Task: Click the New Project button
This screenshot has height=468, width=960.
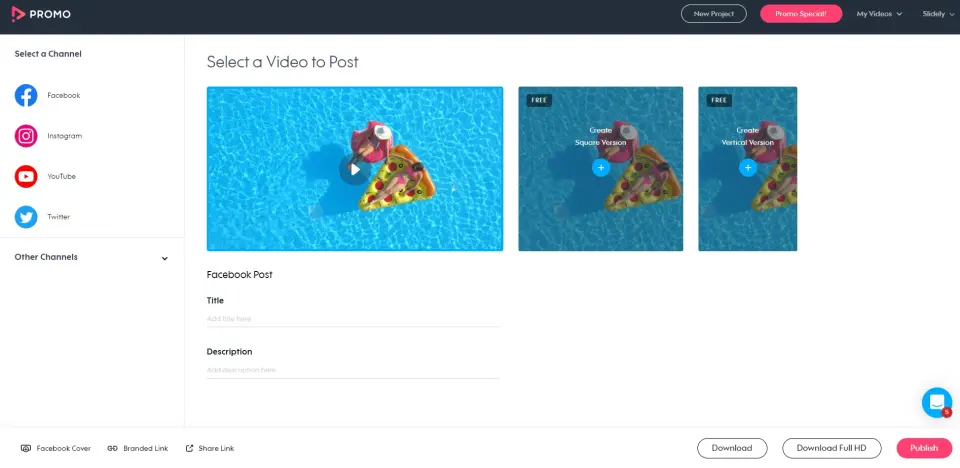Action: click(x=714, y=13)
